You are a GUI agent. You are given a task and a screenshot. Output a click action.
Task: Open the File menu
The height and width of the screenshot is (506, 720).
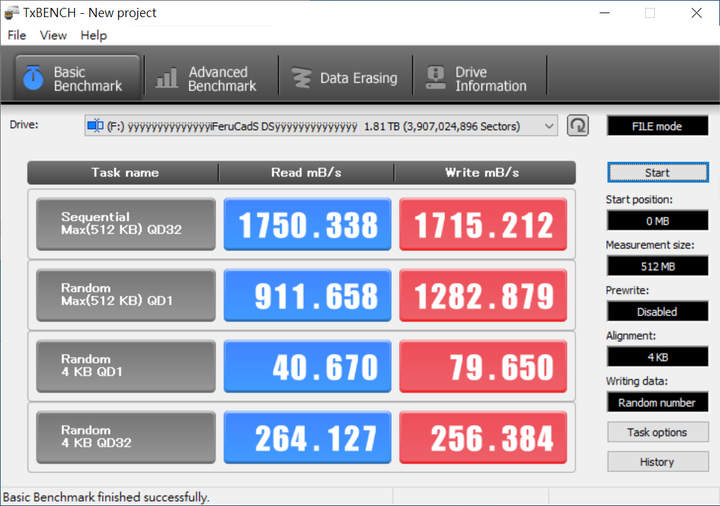17,35
